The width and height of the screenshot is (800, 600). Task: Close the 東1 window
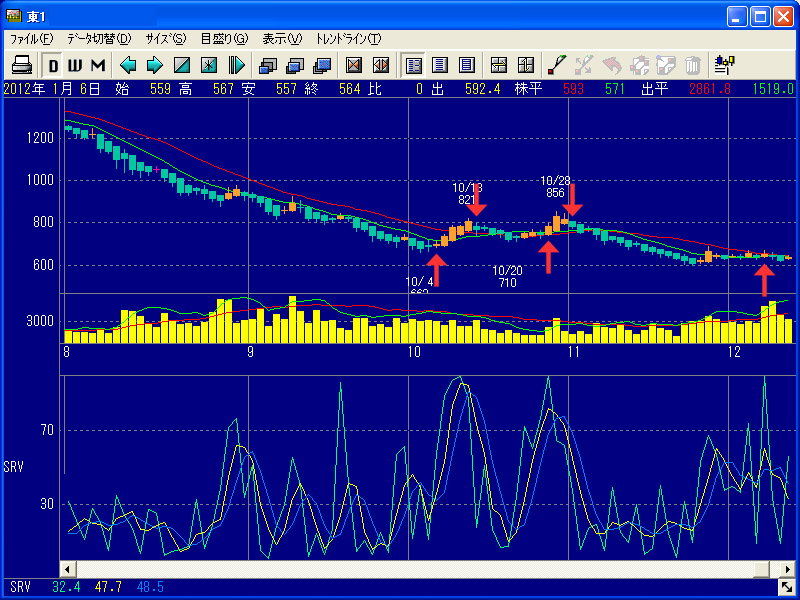click(x=783, y=17)
